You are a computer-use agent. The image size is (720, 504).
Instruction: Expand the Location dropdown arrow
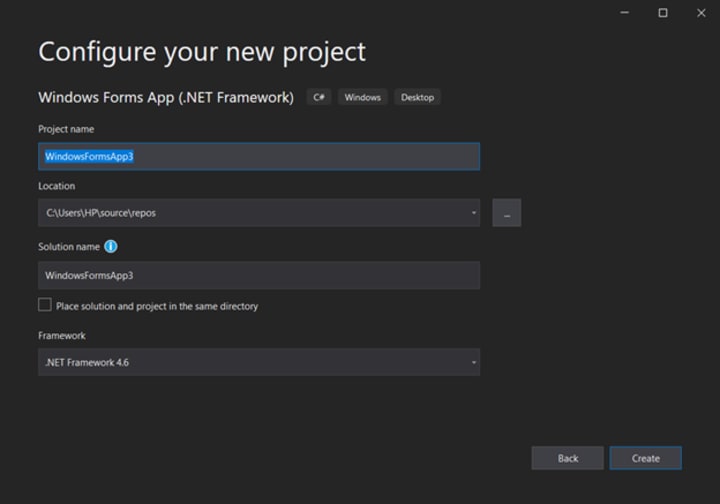pos(473,213)
